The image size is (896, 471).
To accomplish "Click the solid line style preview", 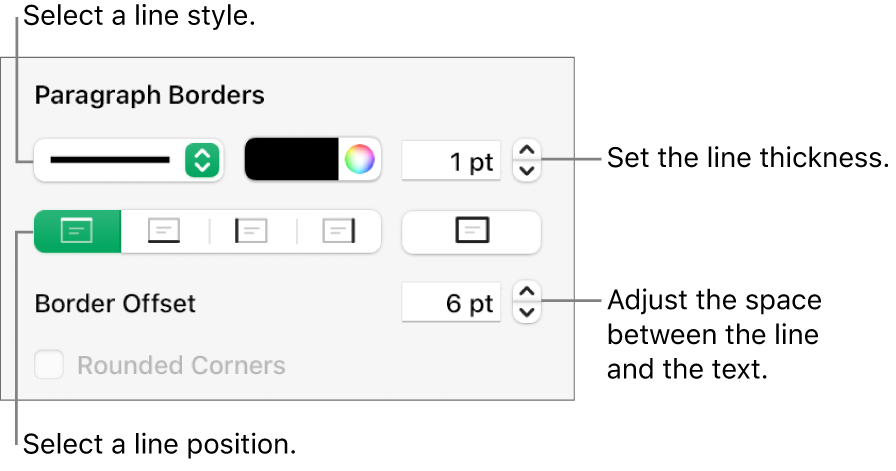I will pyautogui.click(x=110, y=159).
